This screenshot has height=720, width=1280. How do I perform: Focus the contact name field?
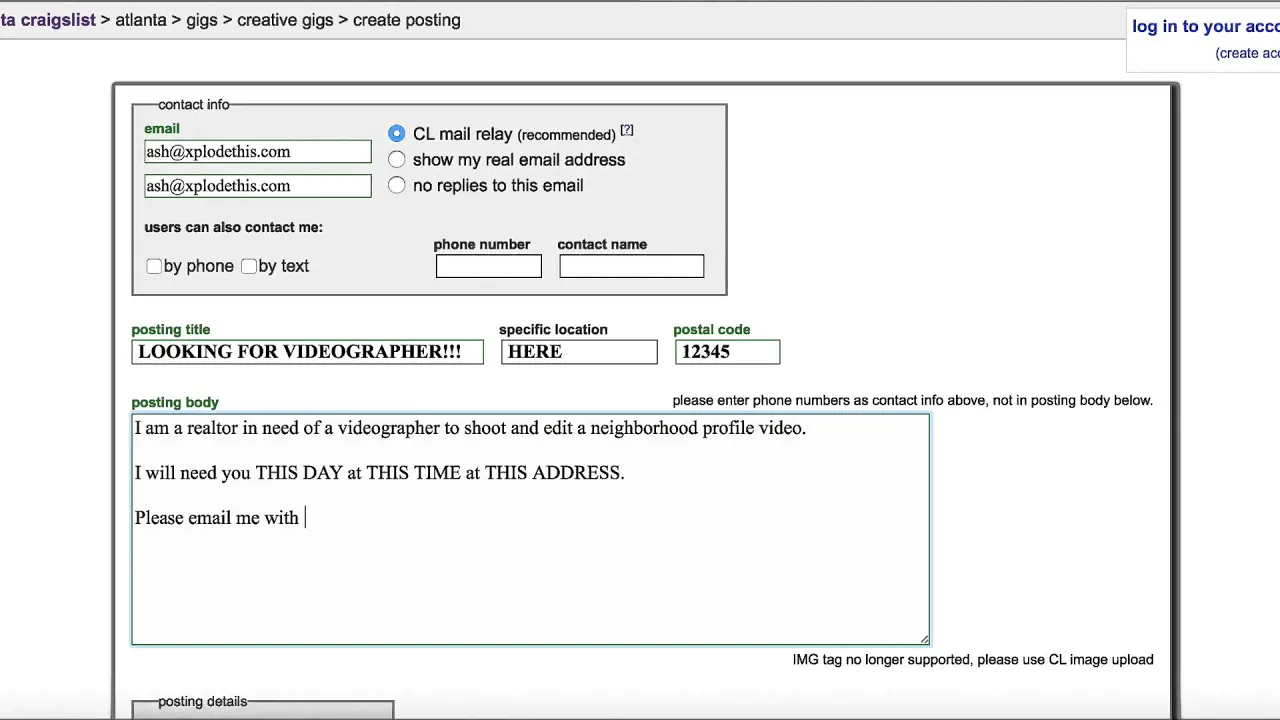(632, 266)
